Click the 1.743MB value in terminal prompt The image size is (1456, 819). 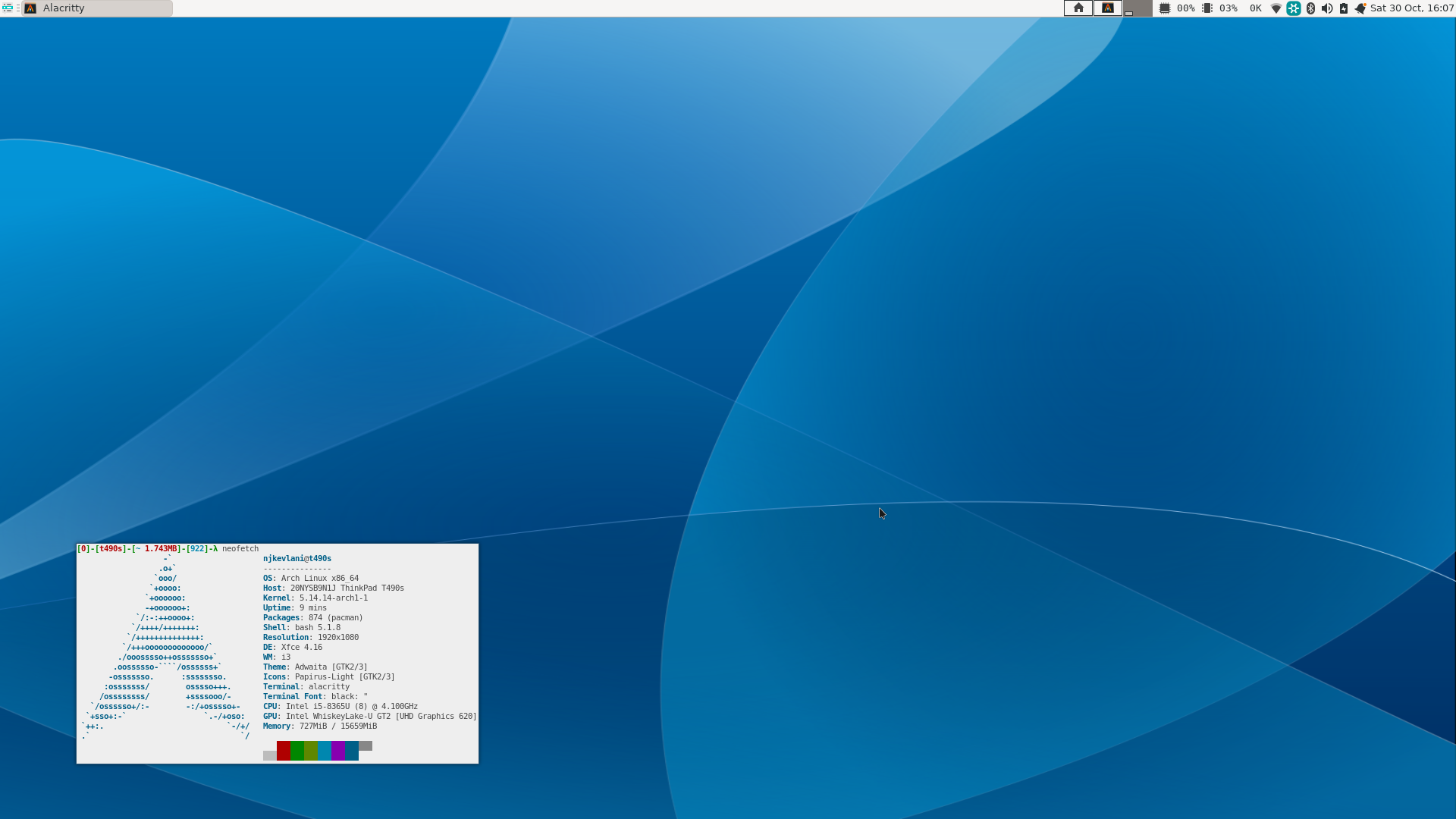point(161,548)
